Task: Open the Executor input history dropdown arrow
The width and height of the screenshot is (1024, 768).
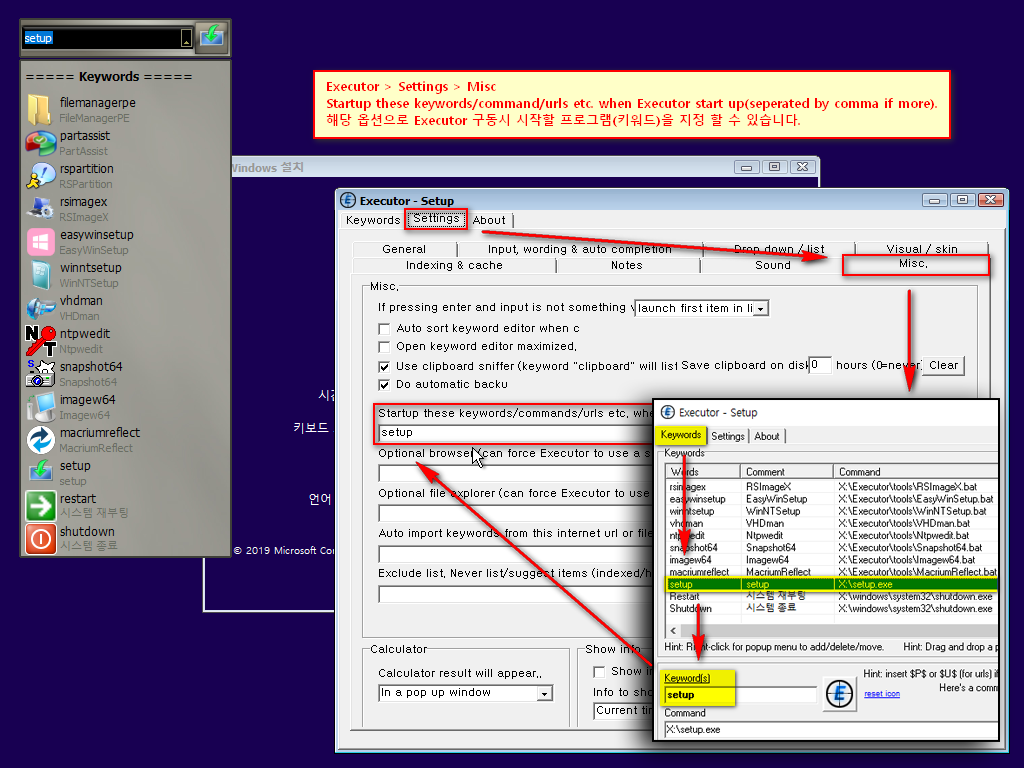Action: 186,39
